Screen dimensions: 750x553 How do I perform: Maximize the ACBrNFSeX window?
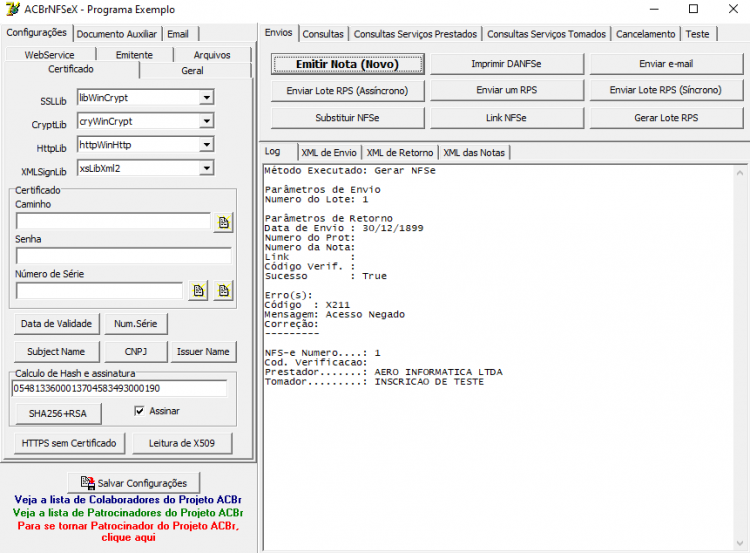pos(693,9)
